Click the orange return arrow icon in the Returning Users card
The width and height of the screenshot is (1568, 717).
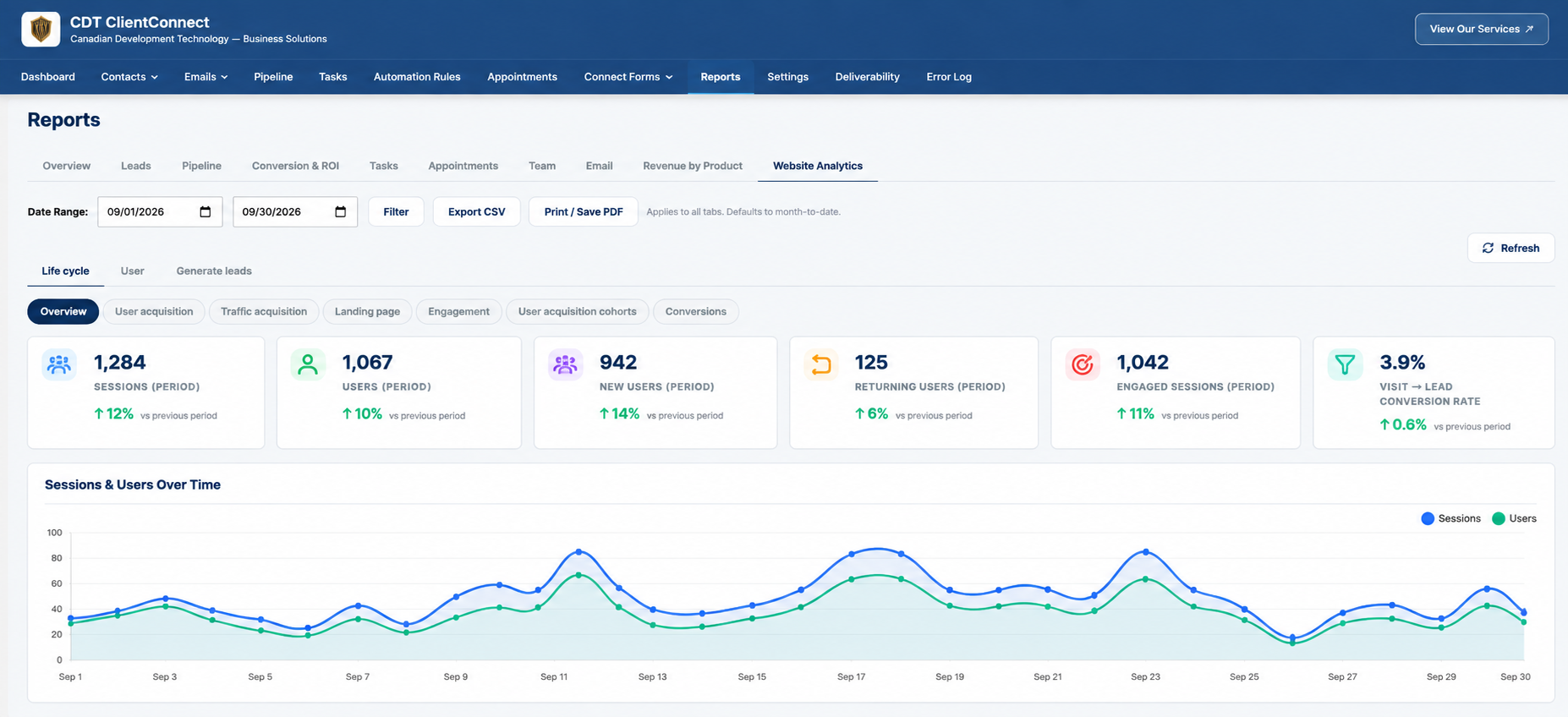pos(820,364)
